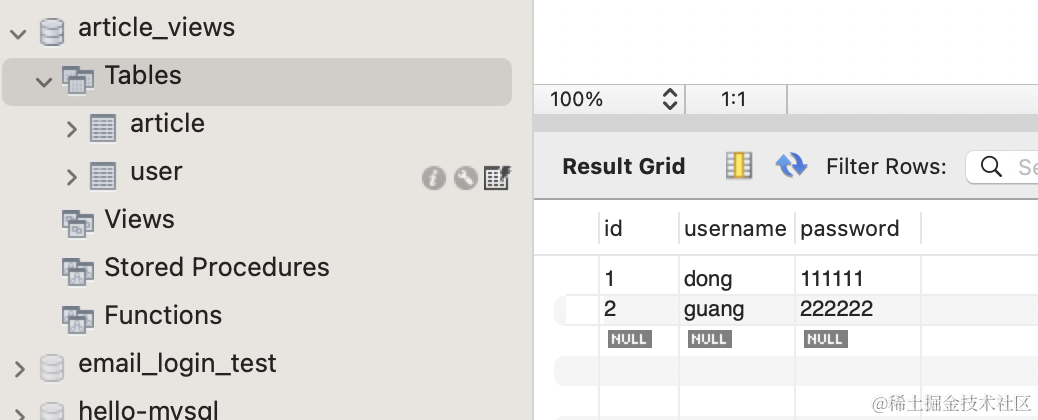The width and height of the screenshot is (1038, 420).
Task: Click the info icon on user table
Action: coord(433,178)
